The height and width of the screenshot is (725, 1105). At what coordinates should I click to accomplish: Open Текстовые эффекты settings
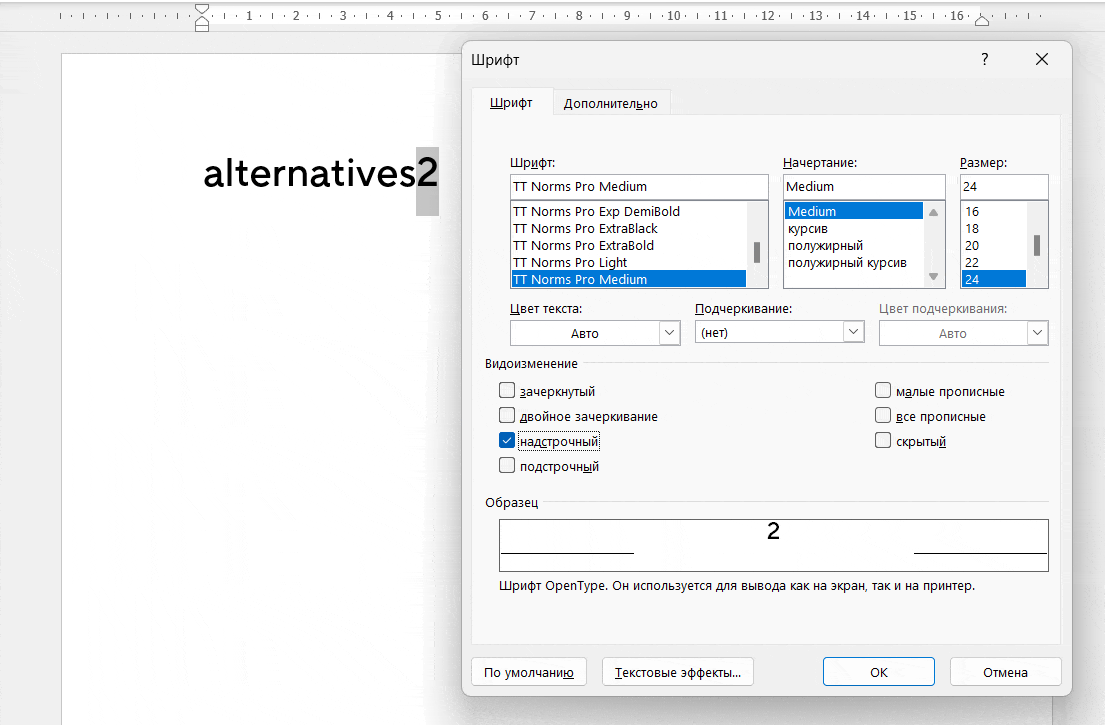pyautogui.click(x=678, y=672)
